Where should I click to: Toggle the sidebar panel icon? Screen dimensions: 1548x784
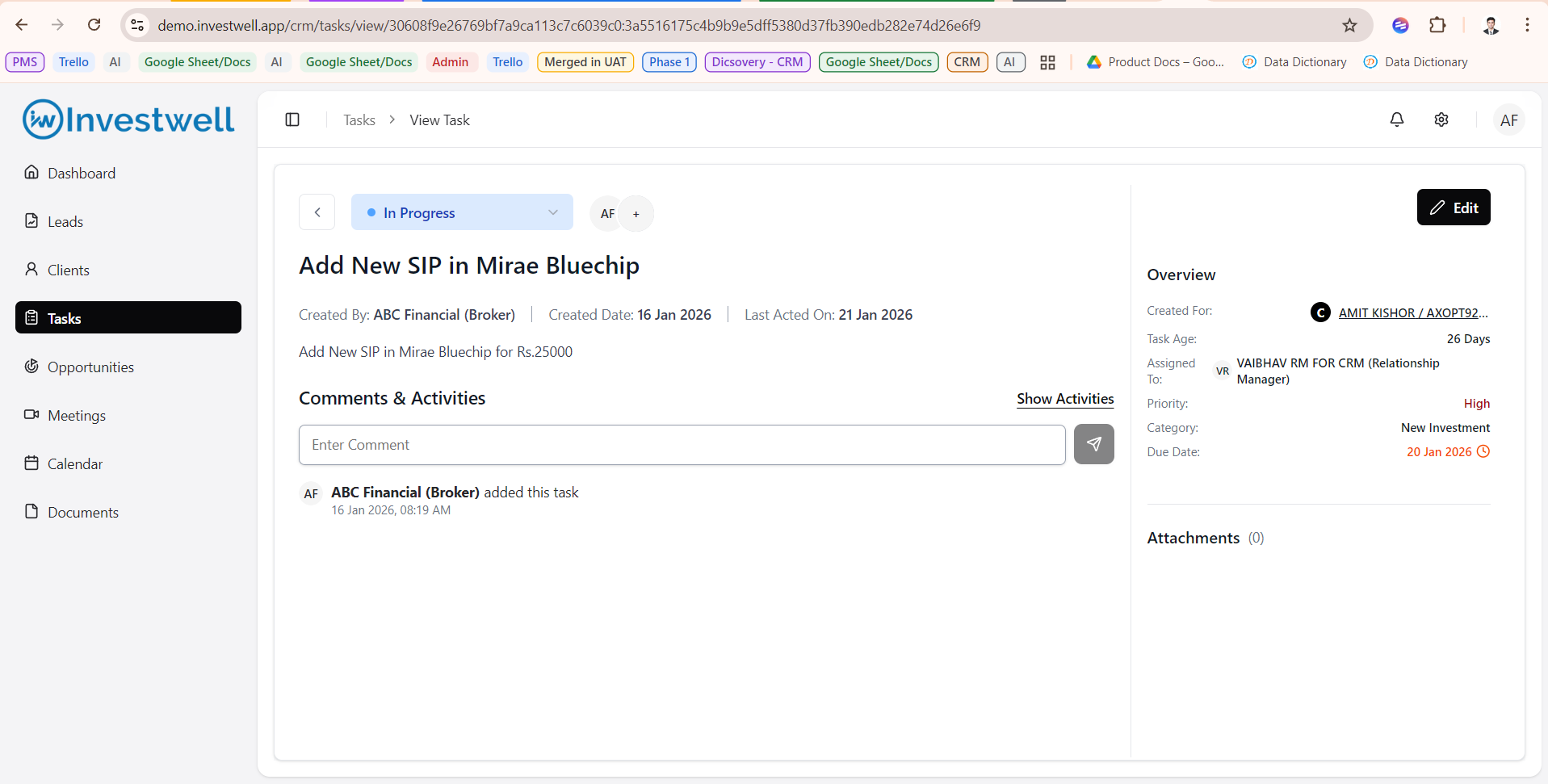(292, 119)
